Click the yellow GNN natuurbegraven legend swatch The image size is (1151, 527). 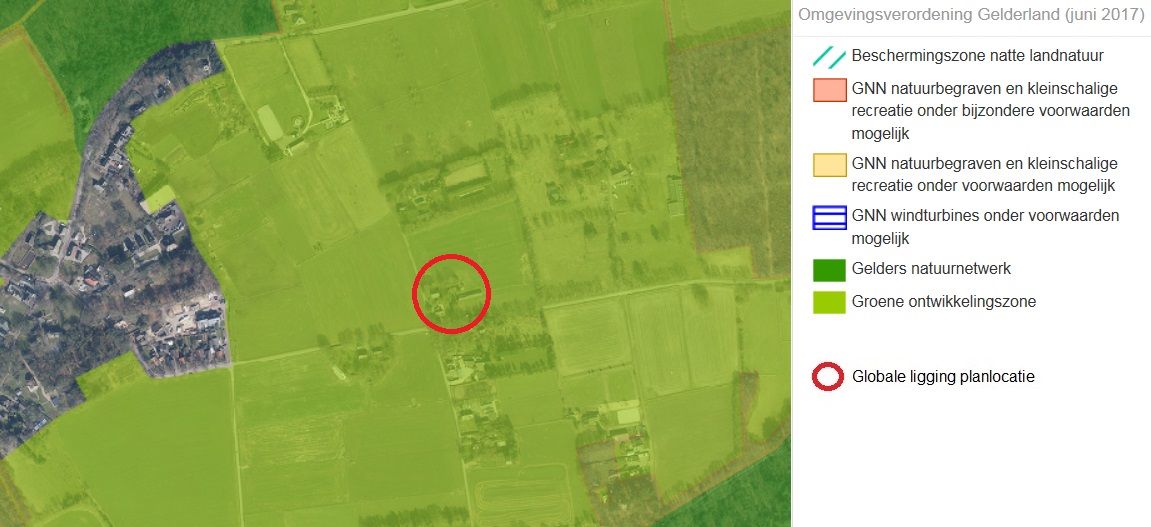pyautogui.click(x=829, y=164)
